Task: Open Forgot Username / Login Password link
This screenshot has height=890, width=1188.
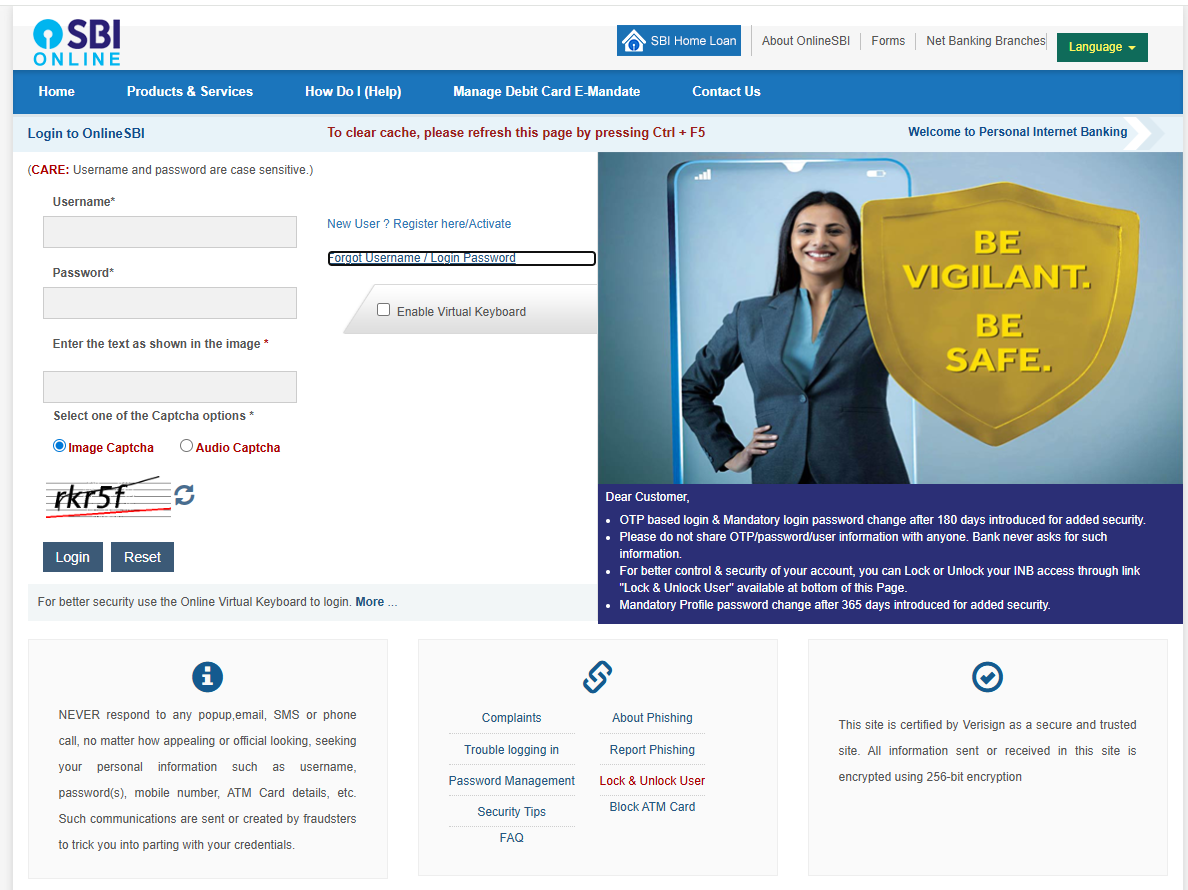Action: point(422,258)
